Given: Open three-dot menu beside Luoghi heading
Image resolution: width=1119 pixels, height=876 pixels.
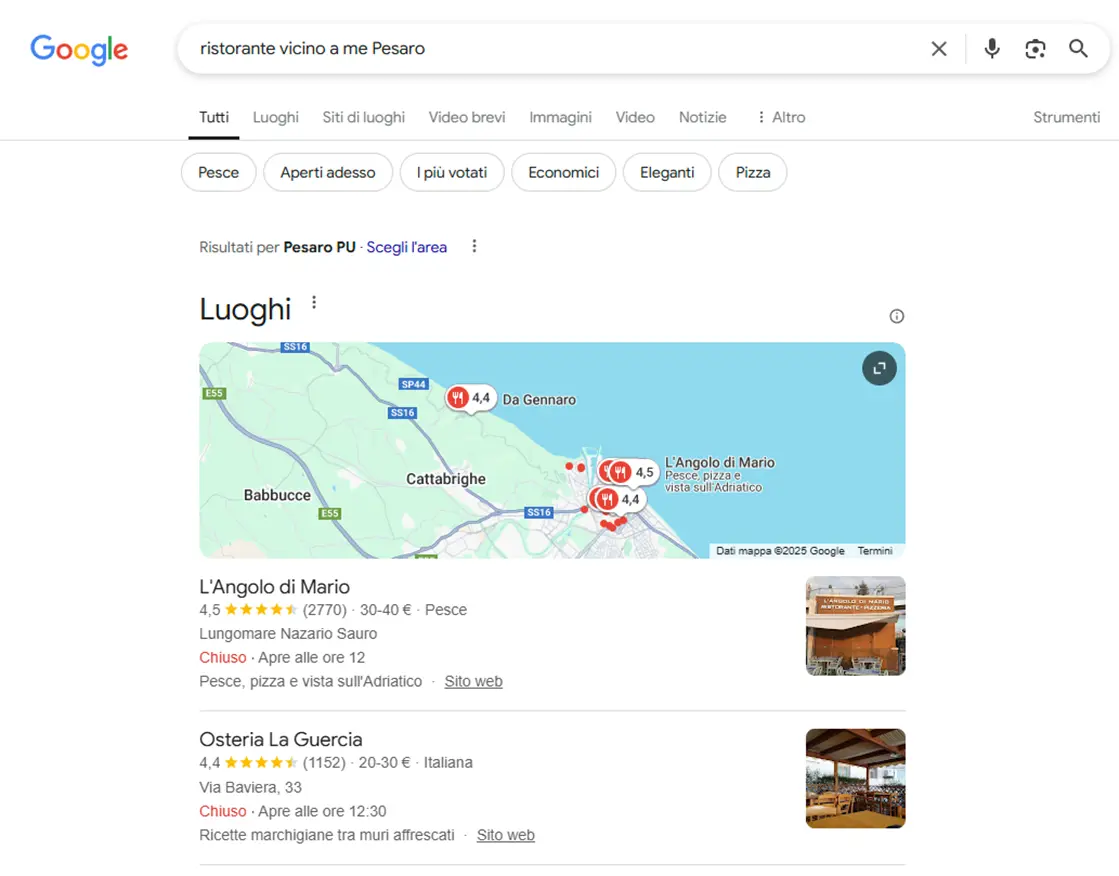Looking at the screenshot, I should tap(314, 303).
